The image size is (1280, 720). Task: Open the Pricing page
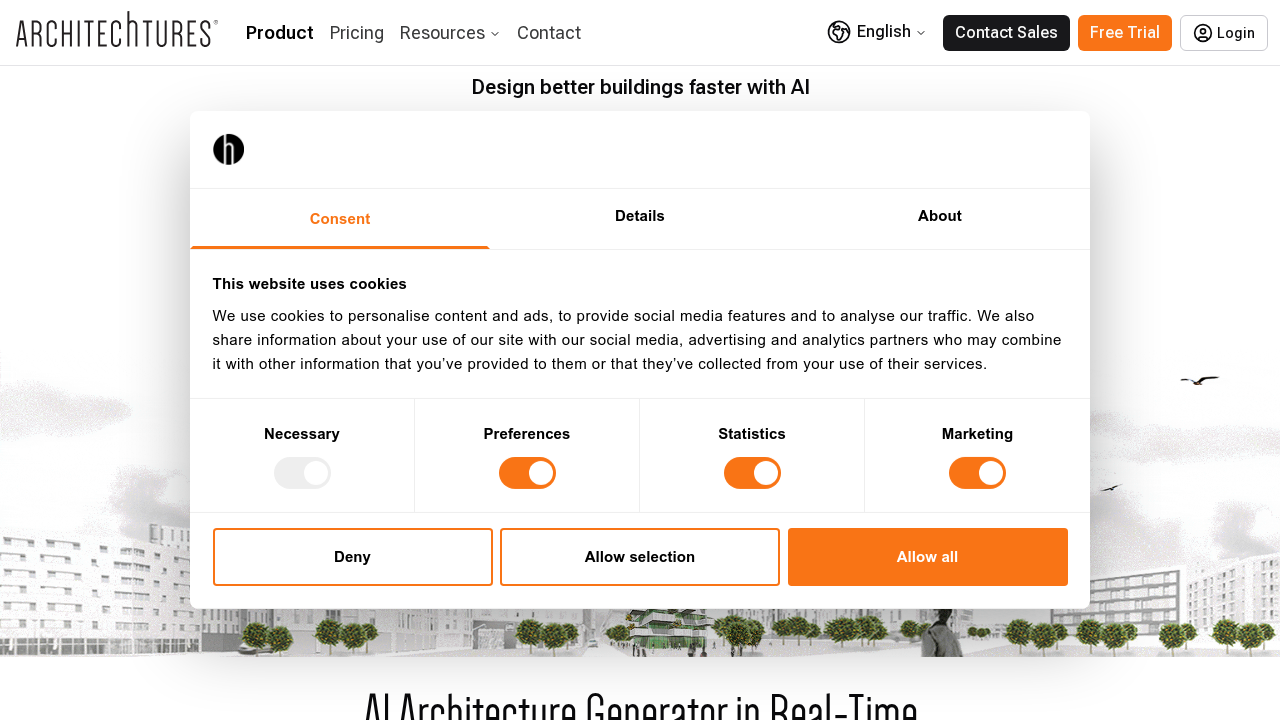(x=356, y=32)
